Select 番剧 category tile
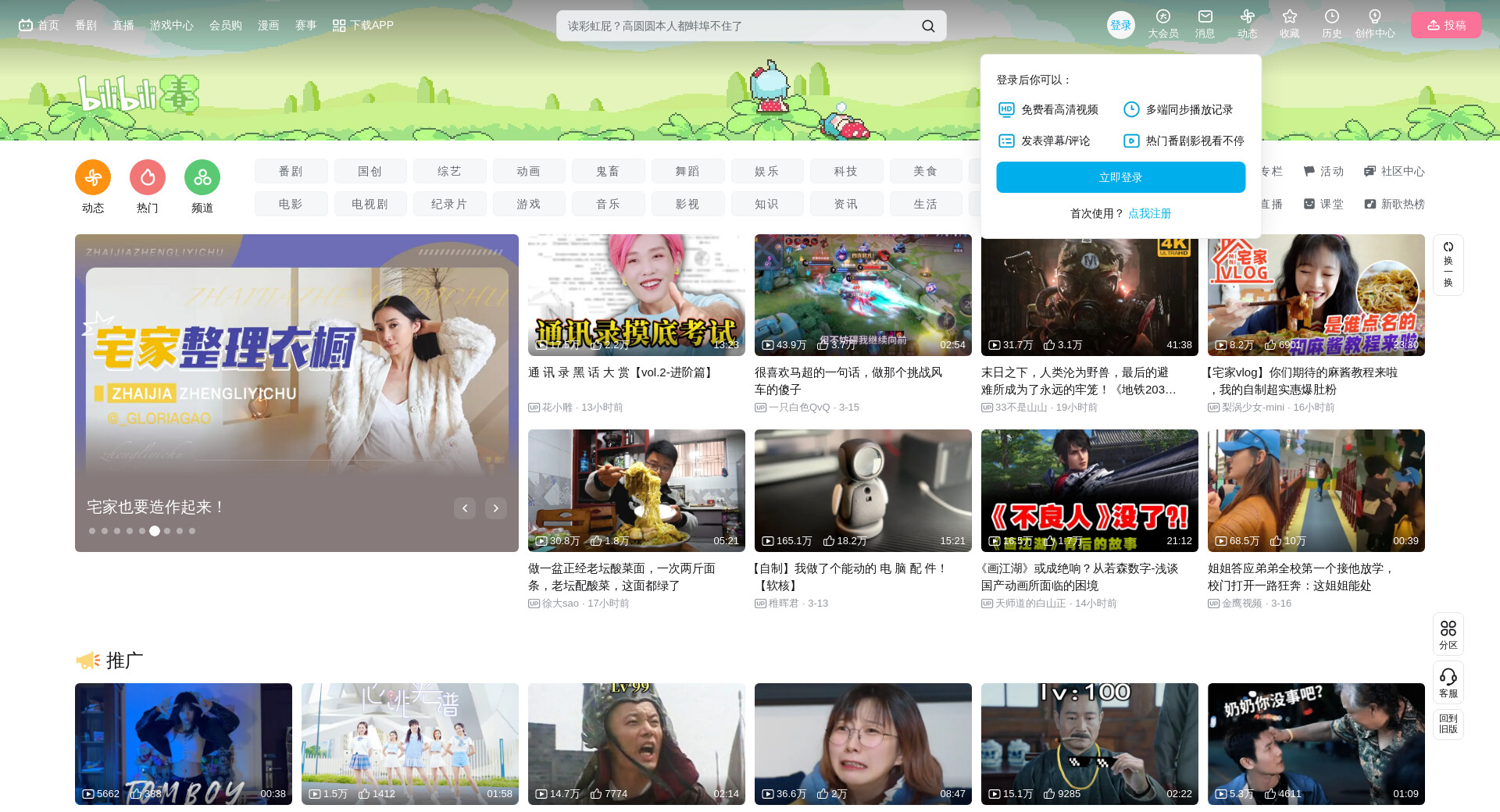Image resolution: width=1500 pixels, height=812 pixels. pyautogui.click(x=291, y=171)
